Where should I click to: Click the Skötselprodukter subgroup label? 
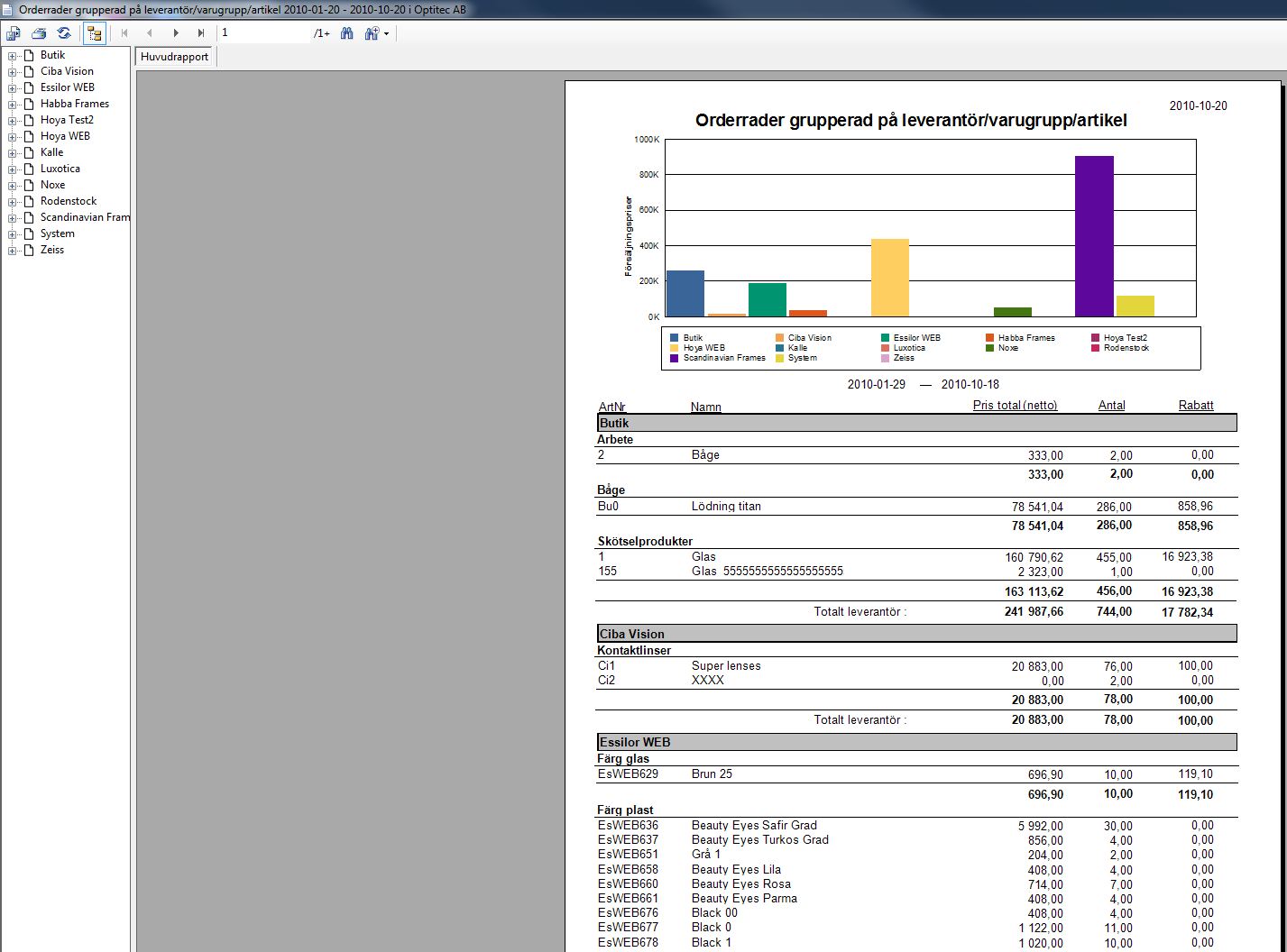(x=645, y=542)
